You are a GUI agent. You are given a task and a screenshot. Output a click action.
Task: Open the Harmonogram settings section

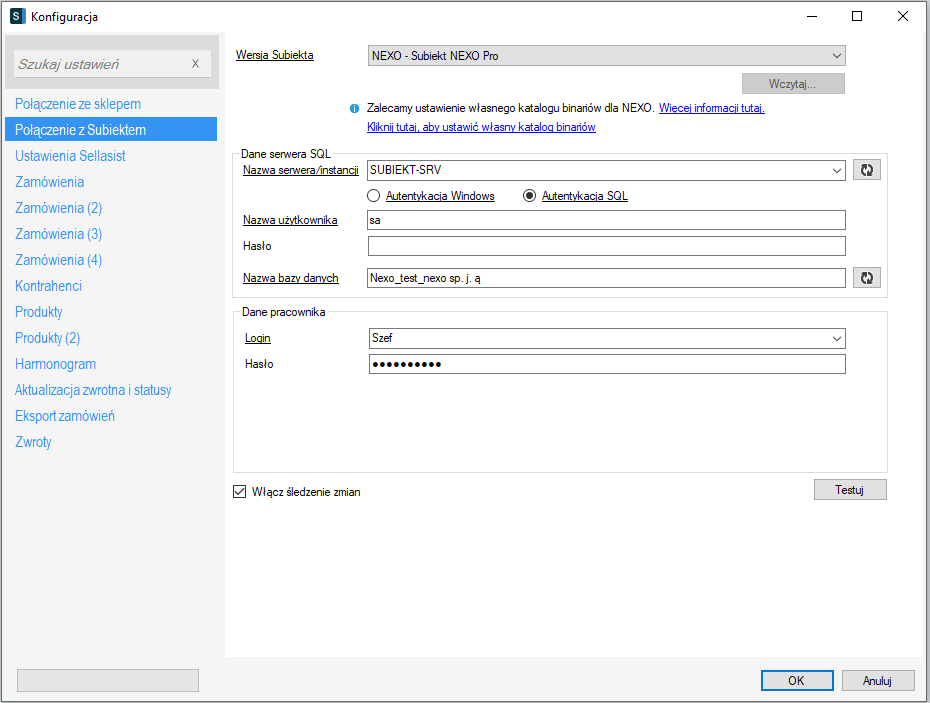(x=56, y=364)
